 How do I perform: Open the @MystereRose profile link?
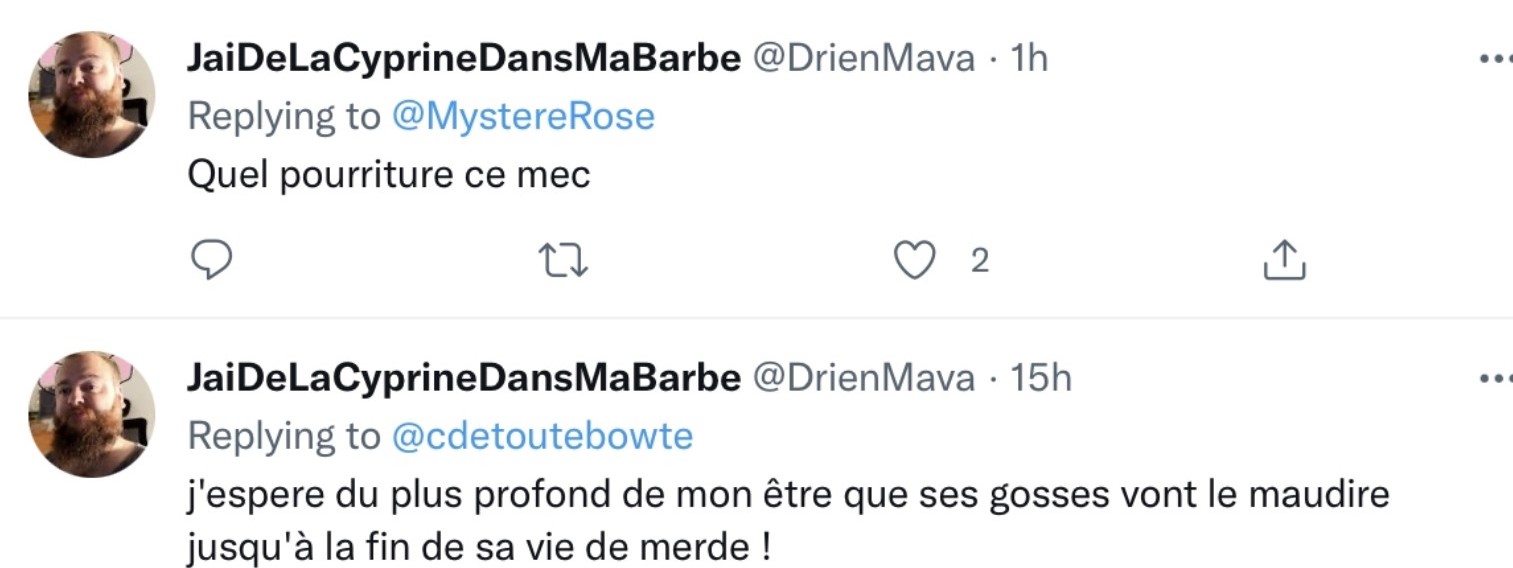click(x=523, y=117)
